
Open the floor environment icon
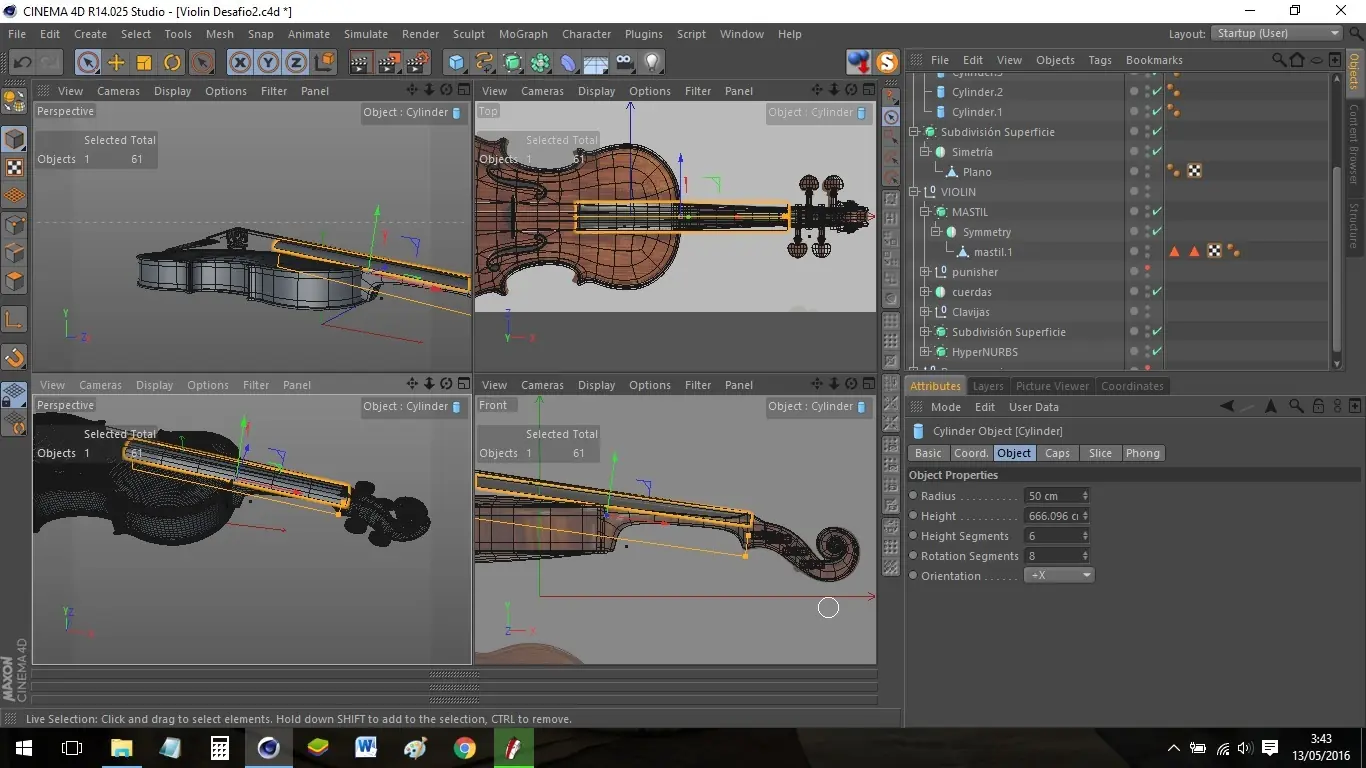click(x=597, y=62)
